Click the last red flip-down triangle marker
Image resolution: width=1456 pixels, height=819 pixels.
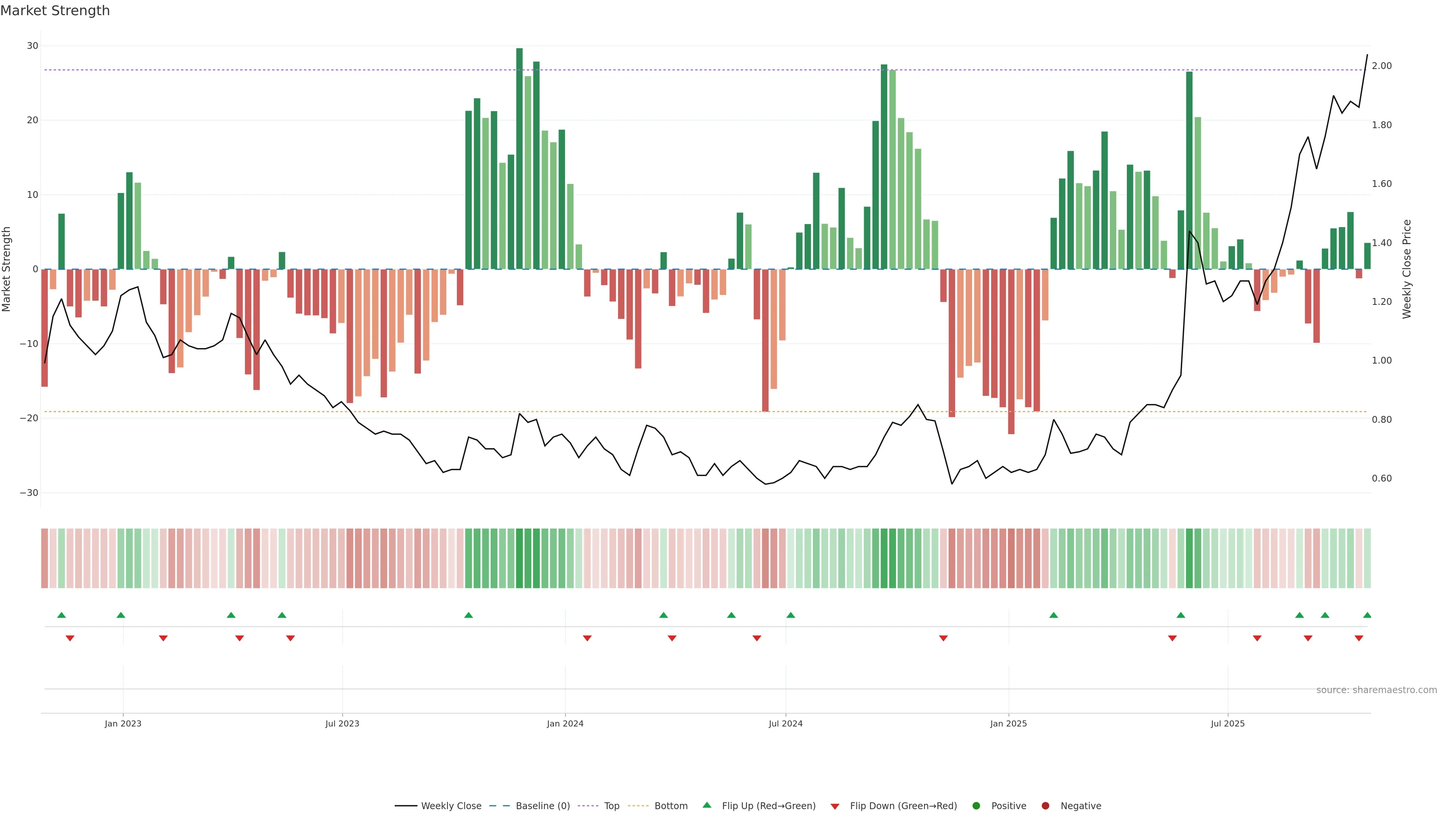point(1359,638)
